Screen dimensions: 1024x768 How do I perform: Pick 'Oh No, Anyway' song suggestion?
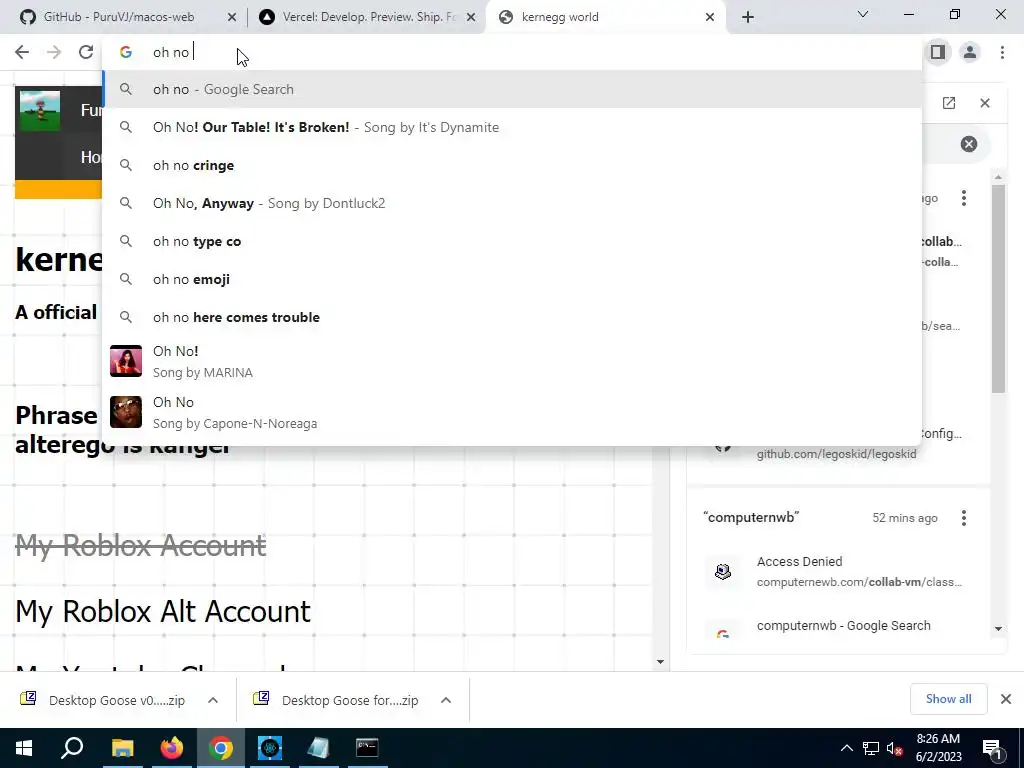(x=512, y=203)
